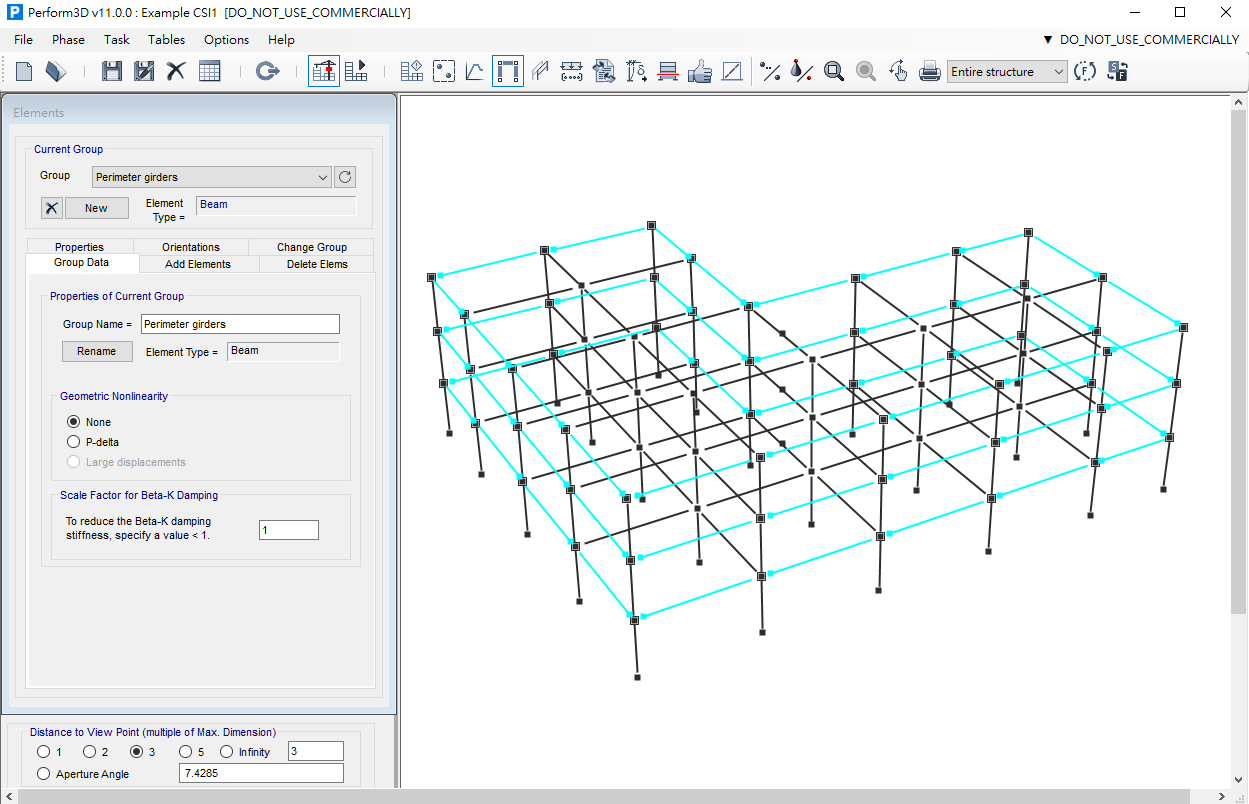Click the Print icon
The height and width of the screenshot is (804, 1249).
pos(930,71)
